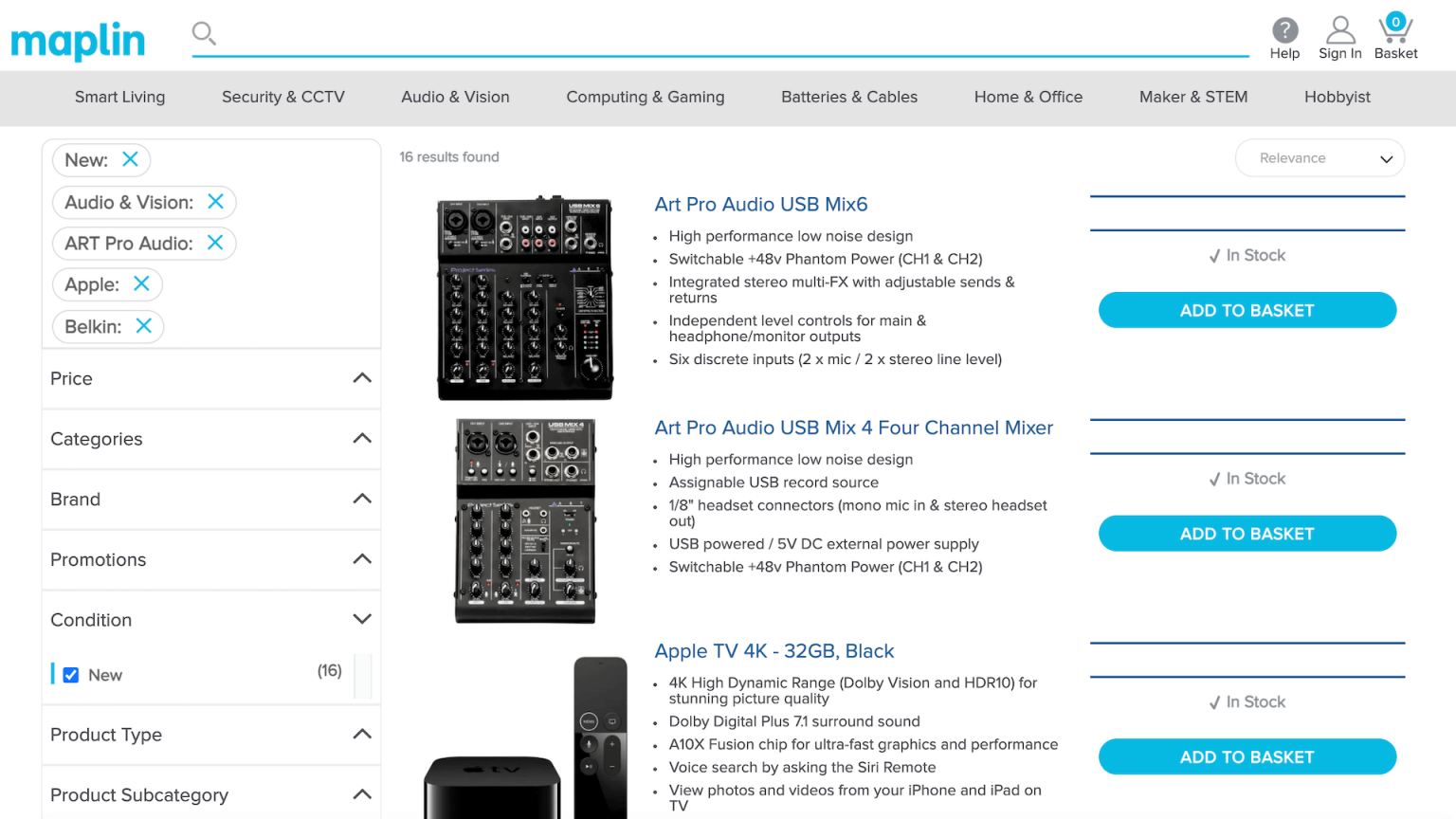Image resolution: width=1456 pixels, height=819 pixels.
Task: Open the Apple TV 4K product page
Action: click(x=773, y=651)
